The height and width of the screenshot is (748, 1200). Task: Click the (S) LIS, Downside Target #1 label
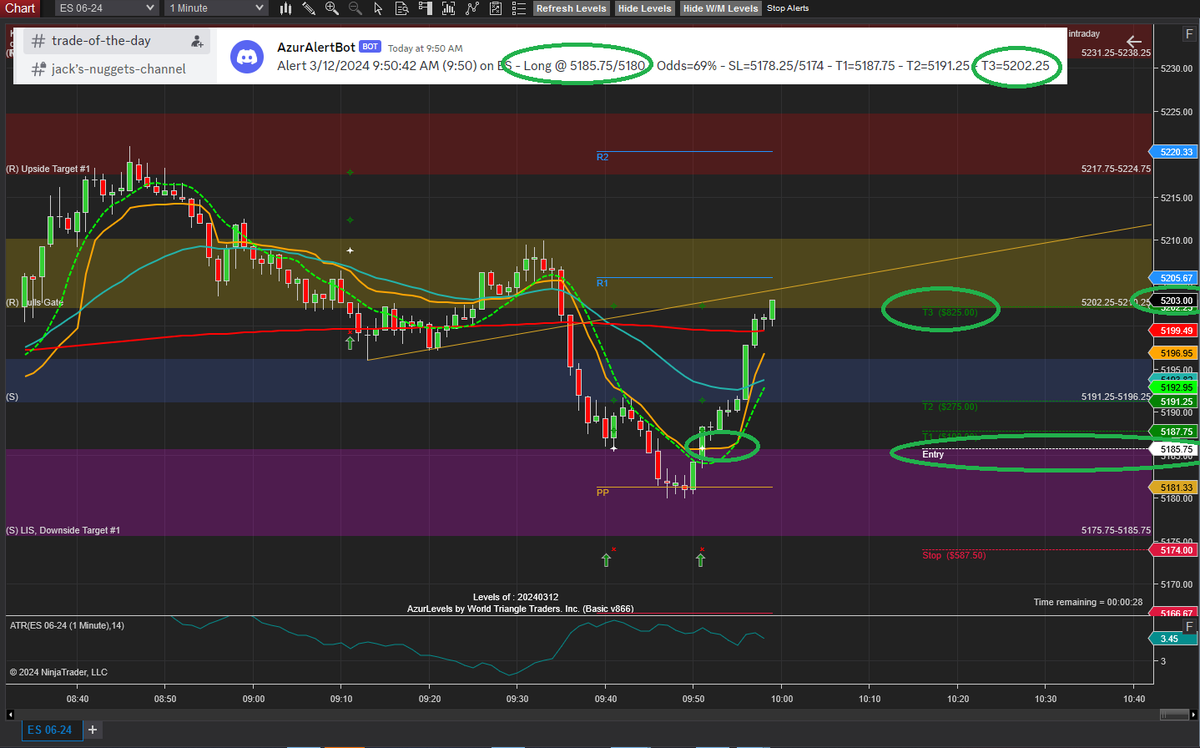tap(63, 530)
